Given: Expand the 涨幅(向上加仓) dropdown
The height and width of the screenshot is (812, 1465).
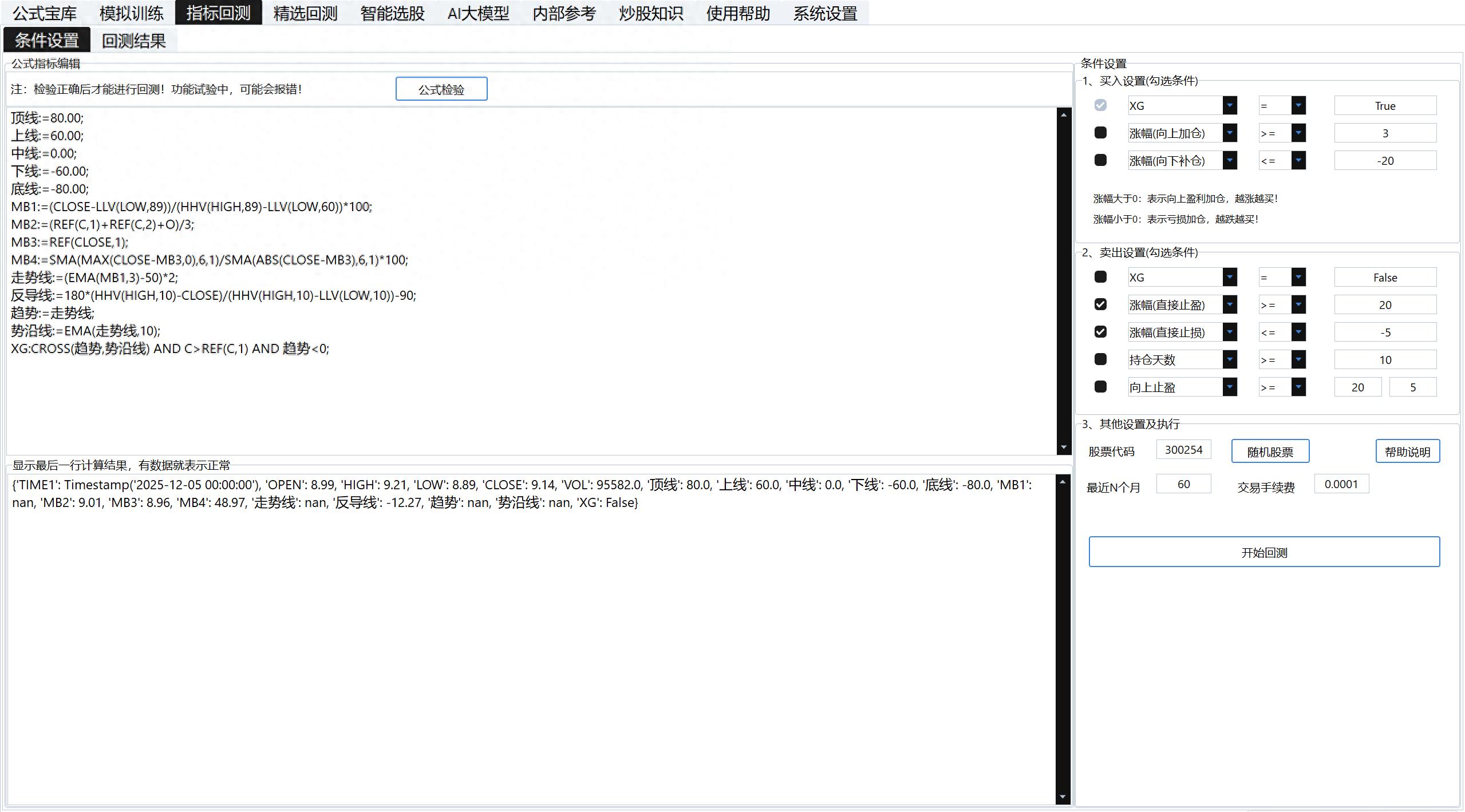Looking at the screenshot, I should (x=1230, y=133).
